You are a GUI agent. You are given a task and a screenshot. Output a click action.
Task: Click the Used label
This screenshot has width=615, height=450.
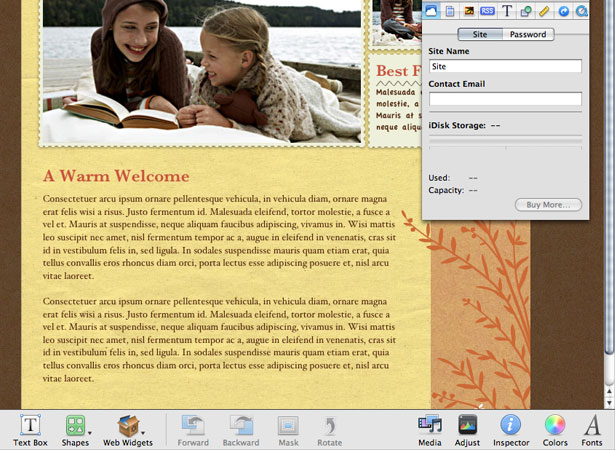439,178
